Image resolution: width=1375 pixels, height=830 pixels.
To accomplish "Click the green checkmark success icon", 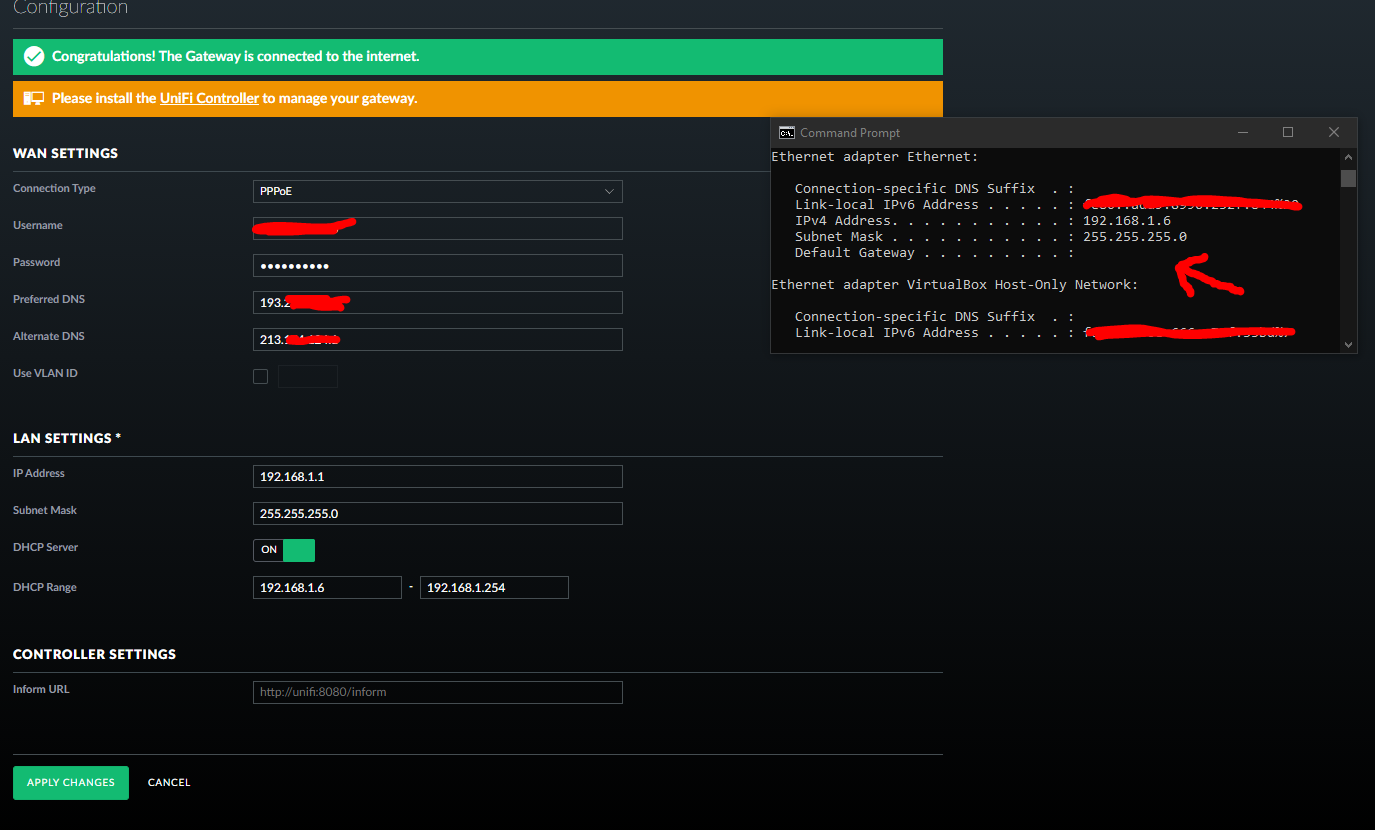I will 34,57.
